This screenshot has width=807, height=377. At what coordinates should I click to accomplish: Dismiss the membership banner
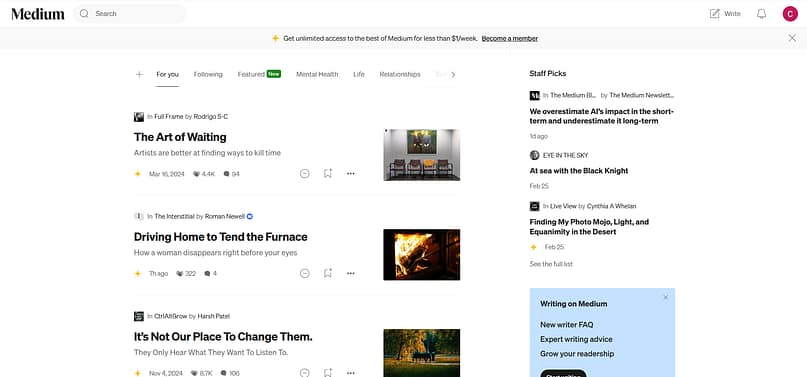(x=792, y=38)
